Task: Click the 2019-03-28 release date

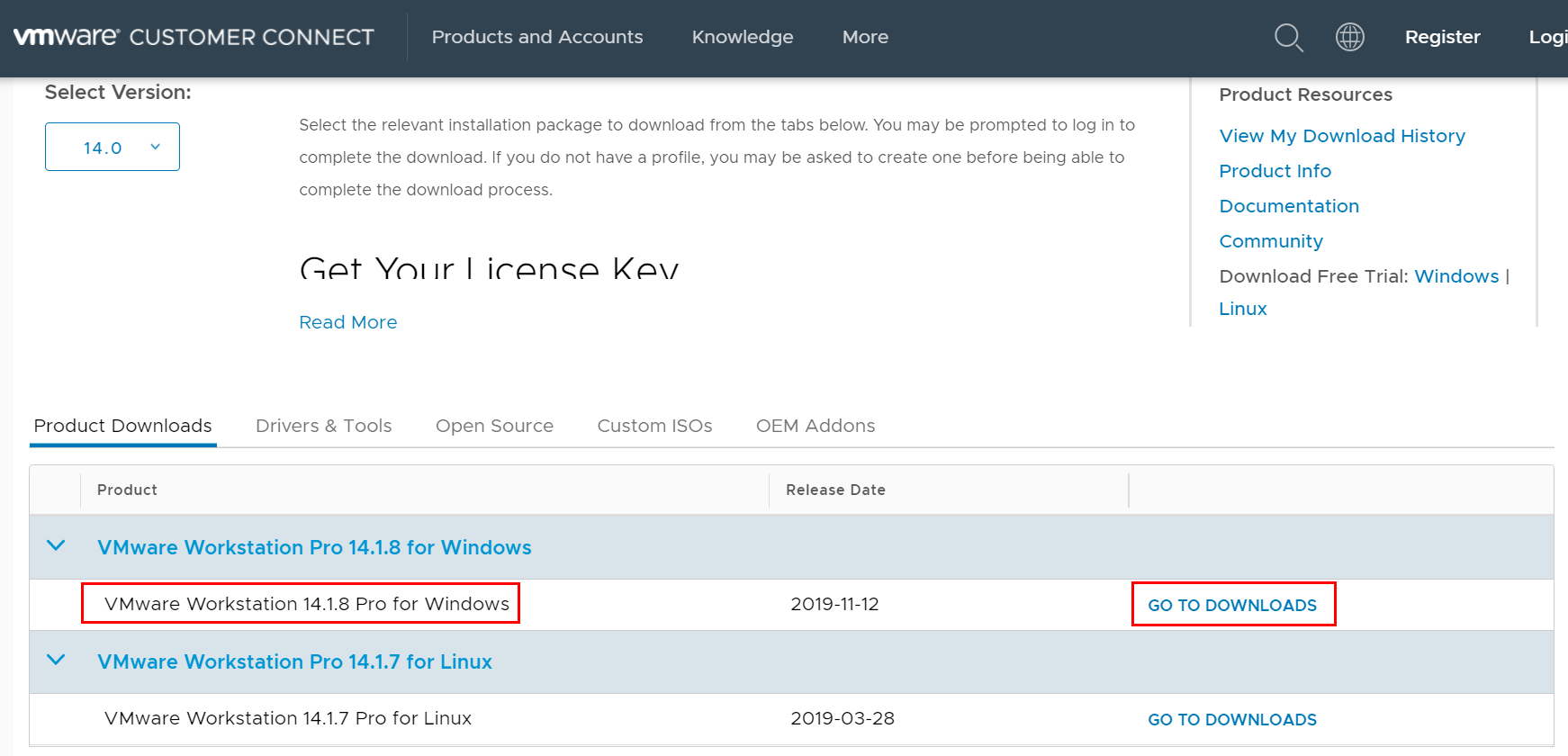Action: tap(843, 718)
